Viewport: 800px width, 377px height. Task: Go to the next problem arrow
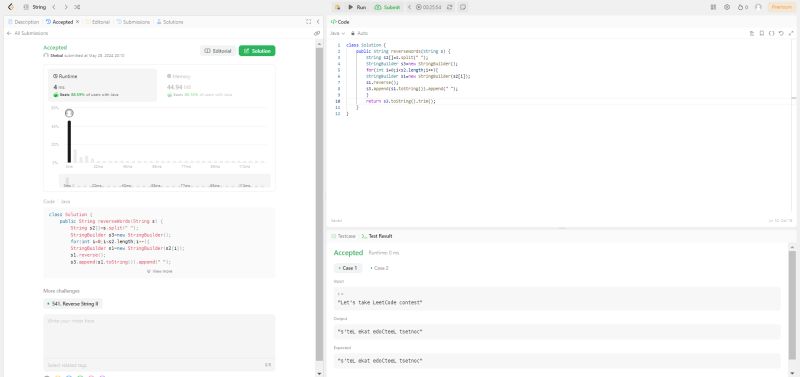(x=66, y=7)
